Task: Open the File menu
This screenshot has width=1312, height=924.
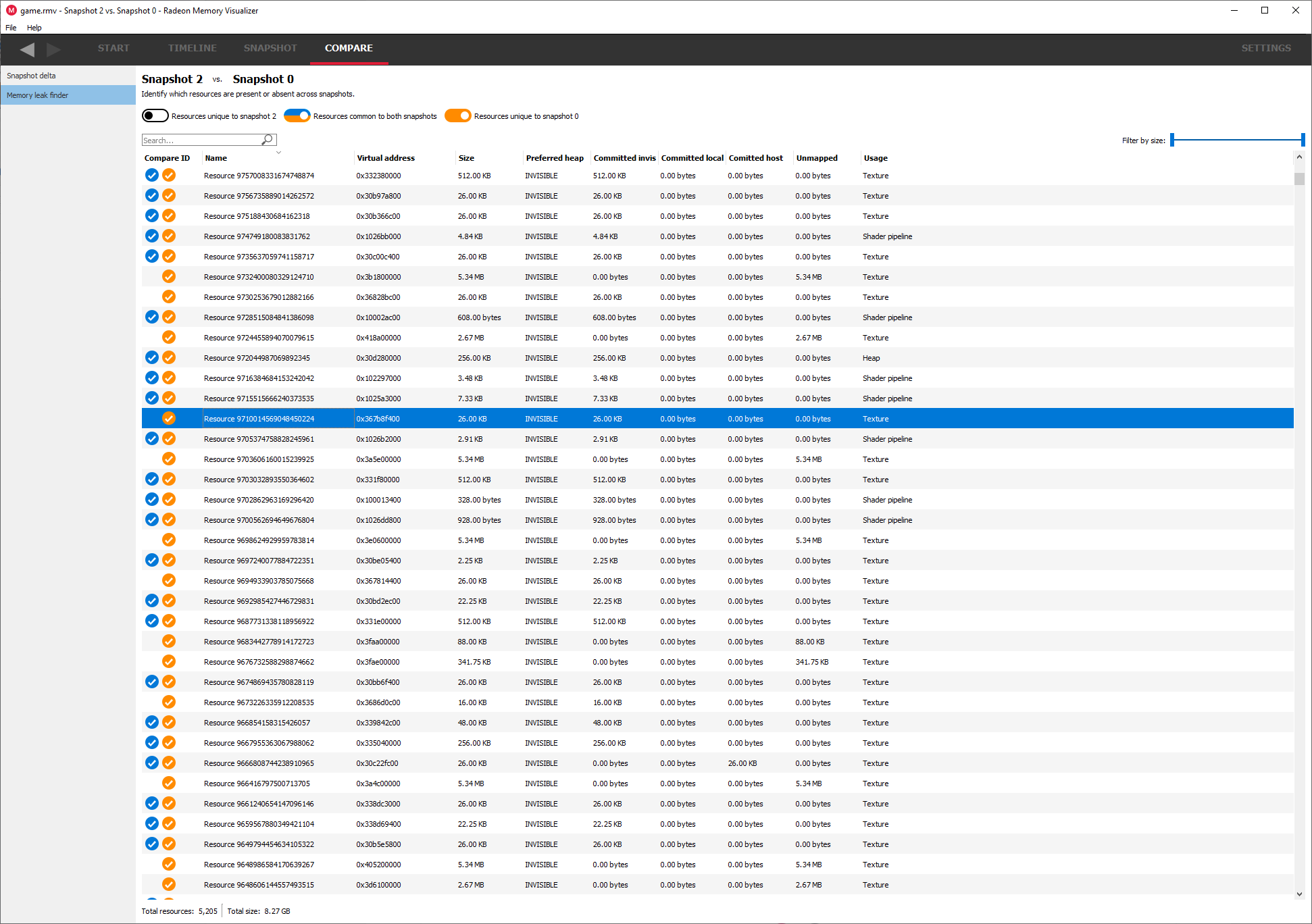Action: click(11, 28)
